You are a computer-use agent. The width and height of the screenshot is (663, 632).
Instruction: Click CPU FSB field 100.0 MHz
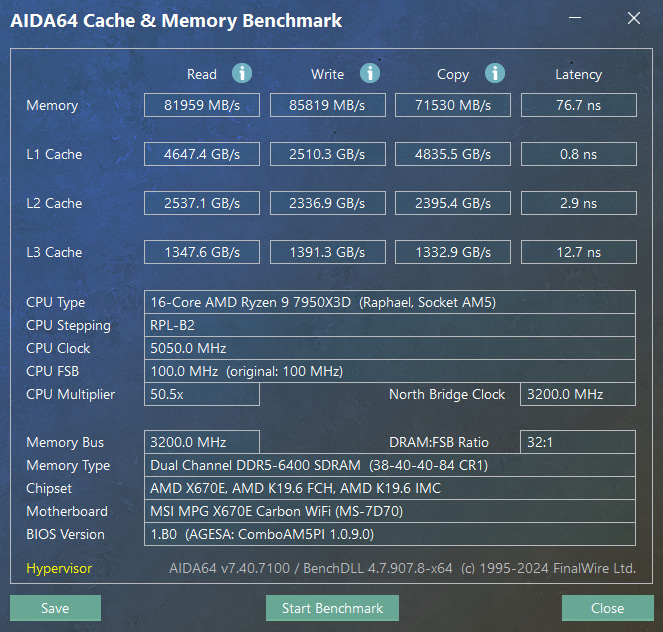pyautogui.click(x=390, y=371)
